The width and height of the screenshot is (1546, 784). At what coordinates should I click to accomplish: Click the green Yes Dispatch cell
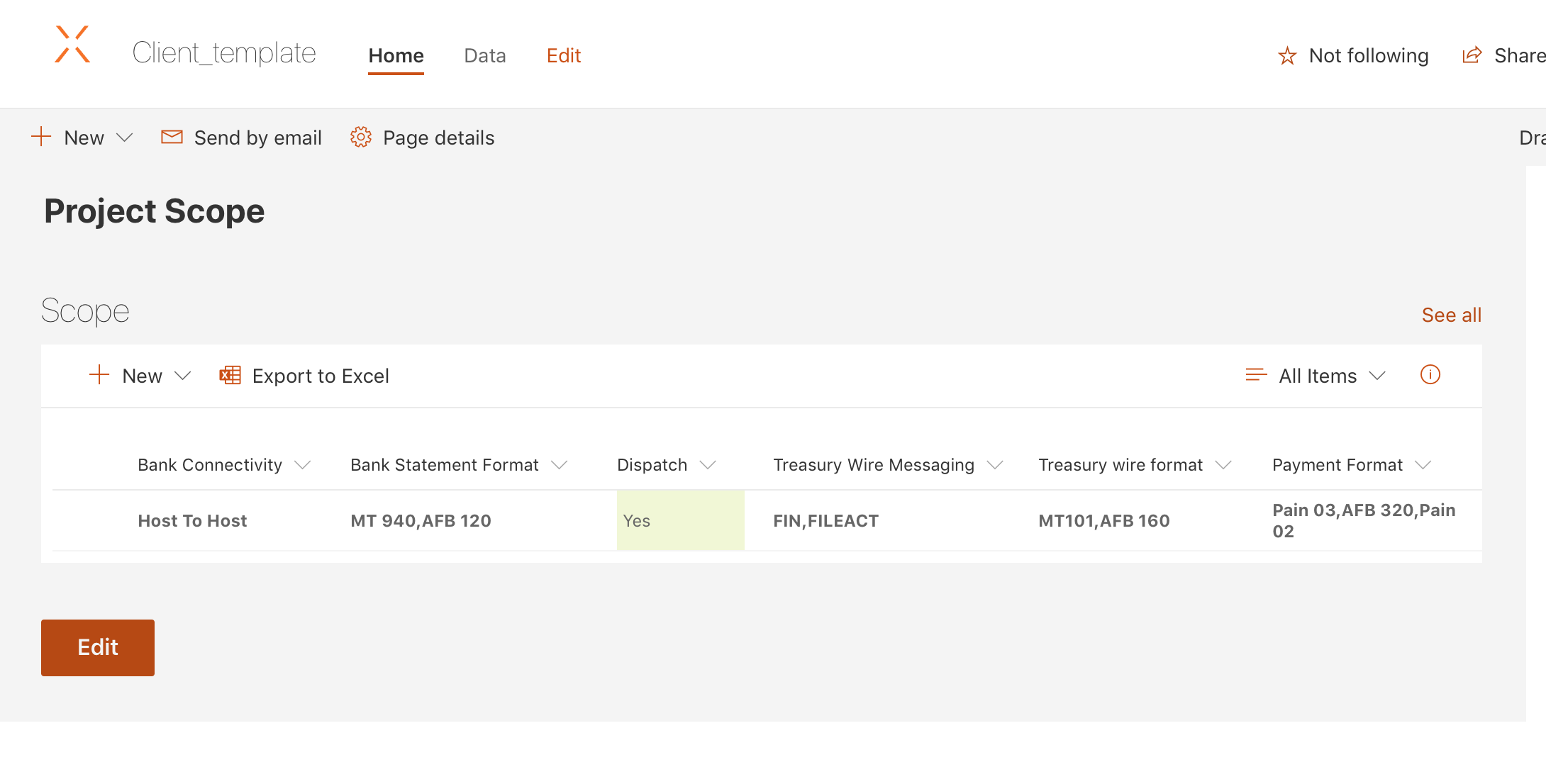click(680, 520)
